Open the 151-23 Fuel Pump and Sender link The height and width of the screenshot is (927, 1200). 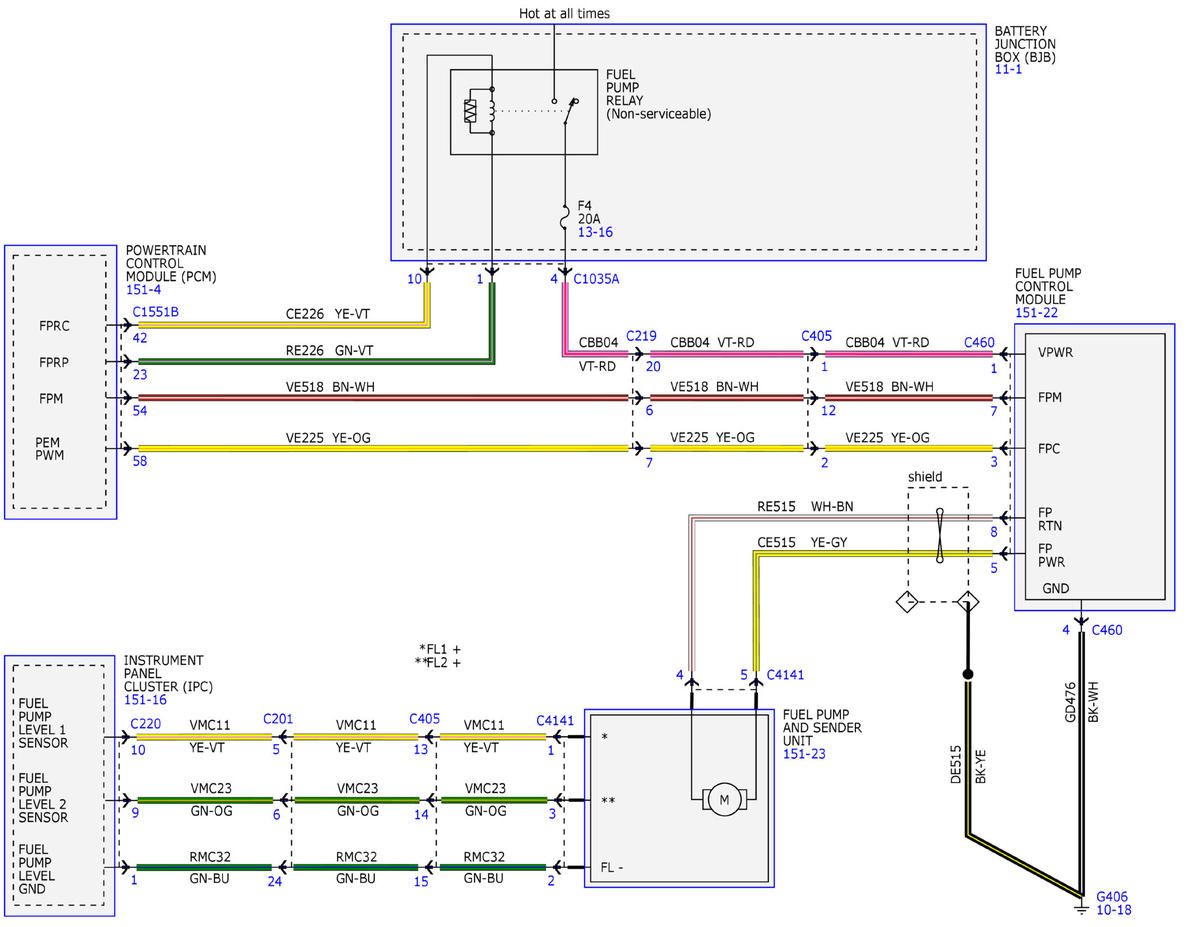point(802,754)
